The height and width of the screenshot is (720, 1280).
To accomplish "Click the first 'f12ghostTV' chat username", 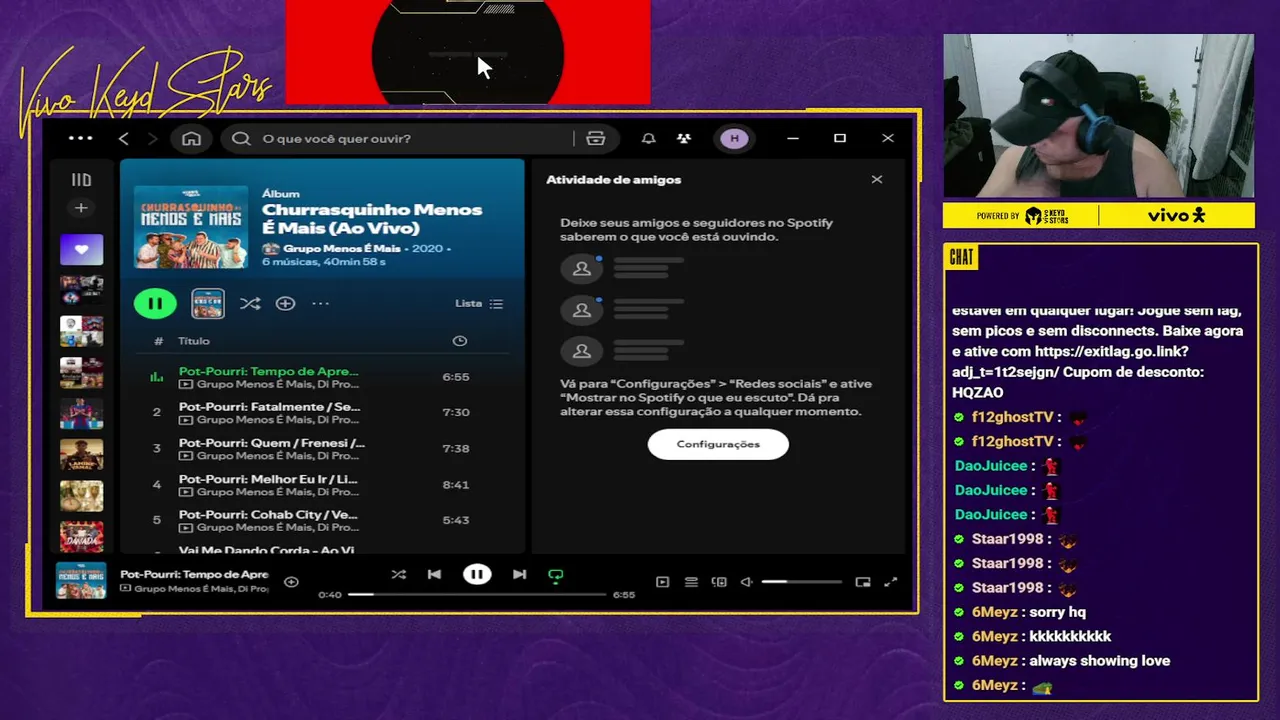I will (1012, 417).
